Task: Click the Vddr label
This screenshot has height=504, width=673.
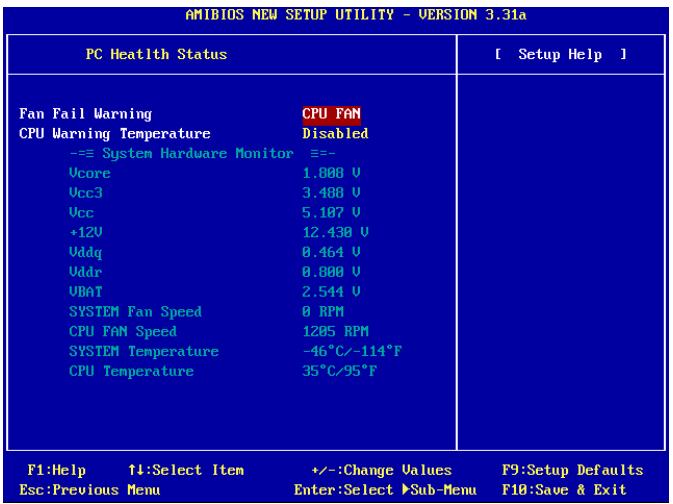Action: [x=85, y=272]
